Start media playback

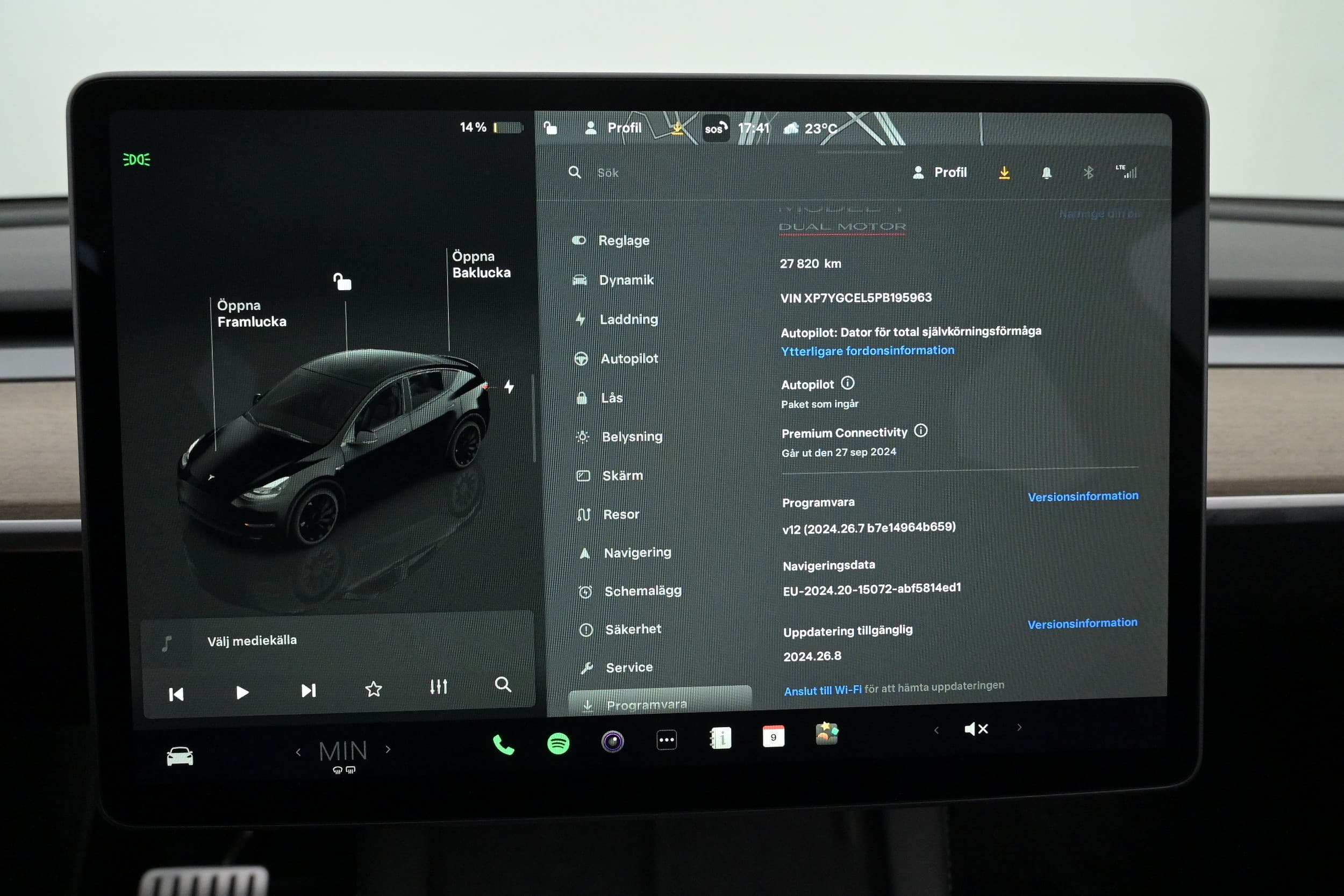coord(242,693)
